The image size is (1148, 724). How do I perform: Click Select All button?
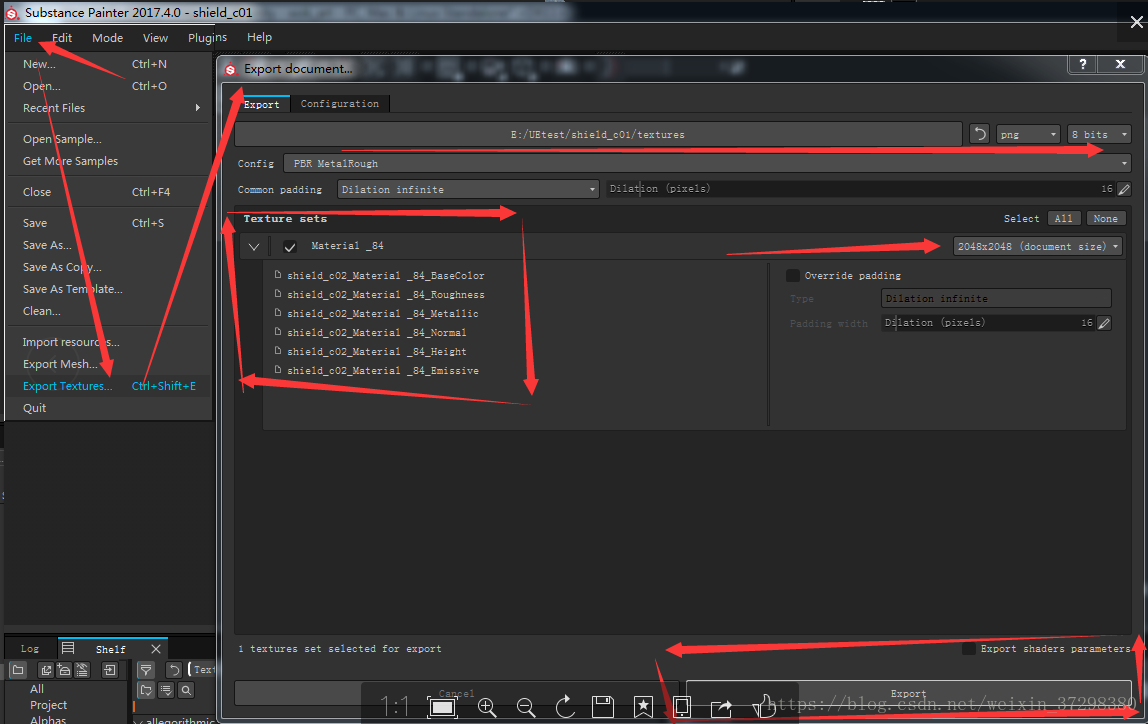pos(1064,218)
